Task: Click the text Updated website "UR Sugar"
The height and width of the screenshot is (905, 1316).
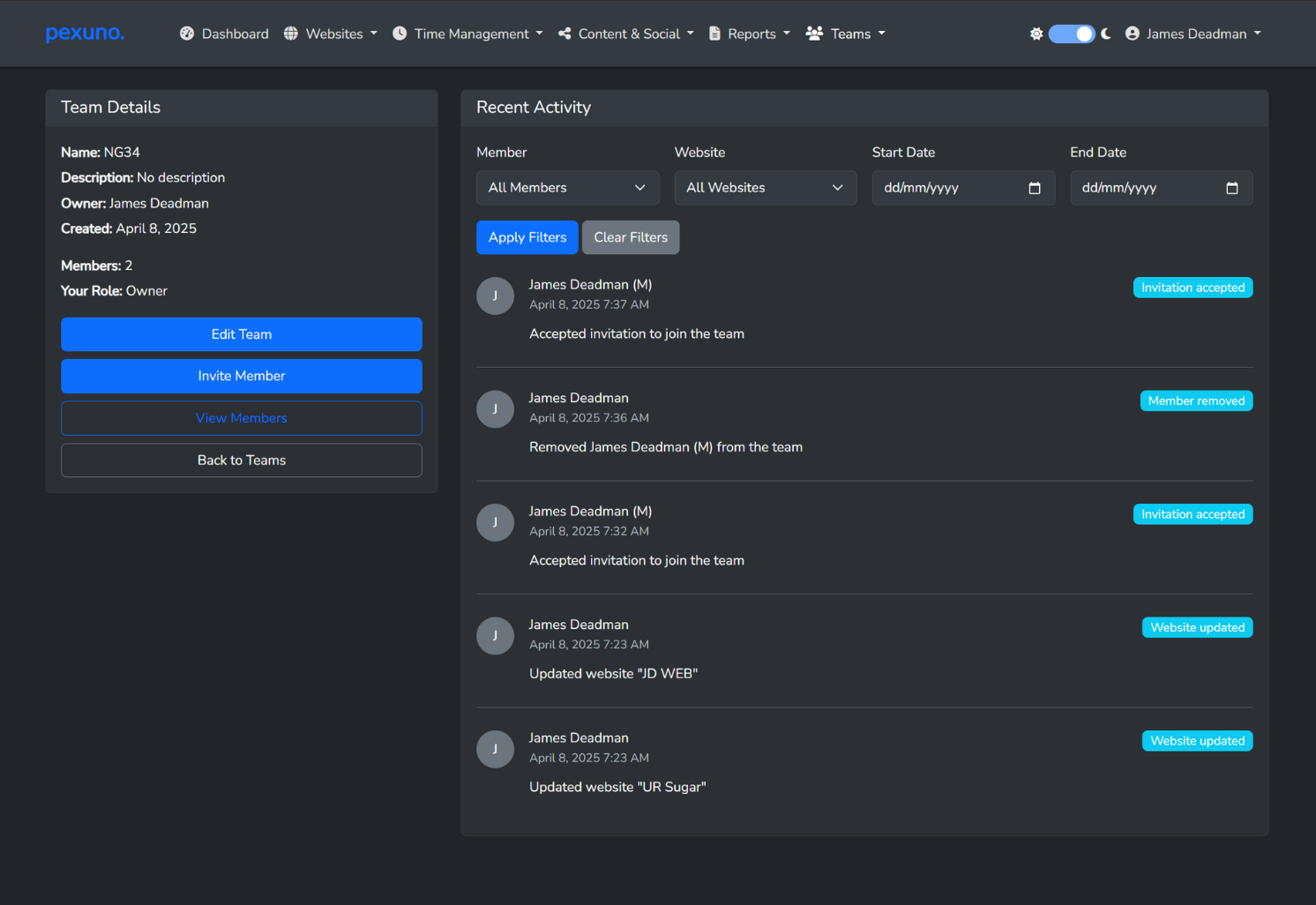Action: tap(617, 787)
